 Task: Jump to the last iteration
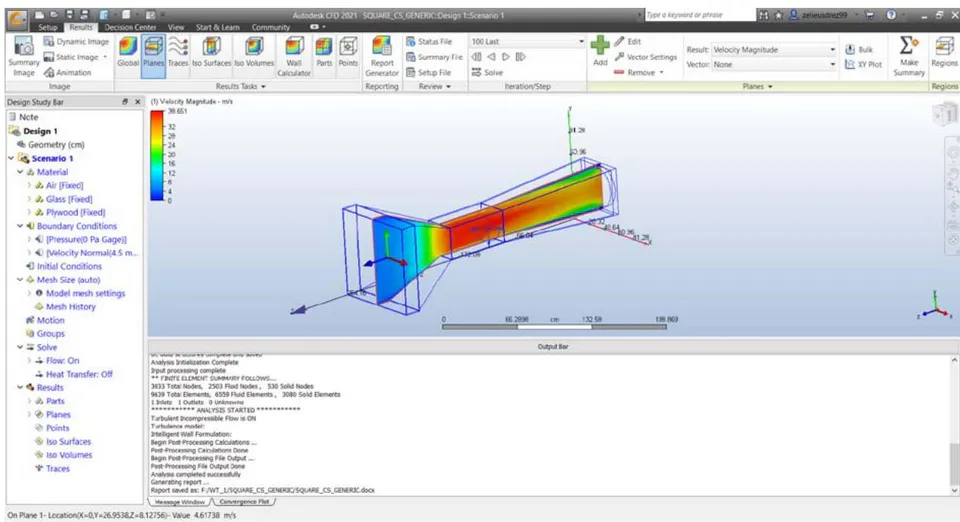[520, 57]
